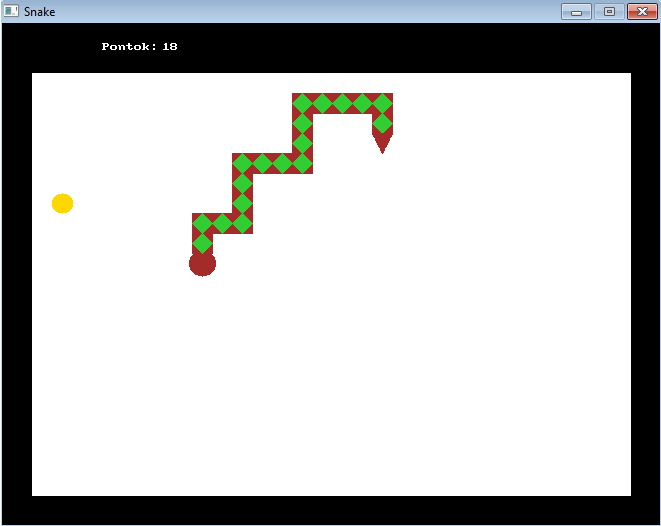Click the left corner of the snake's middle row
Screen dimensions: 661x526
pos(242,163)
